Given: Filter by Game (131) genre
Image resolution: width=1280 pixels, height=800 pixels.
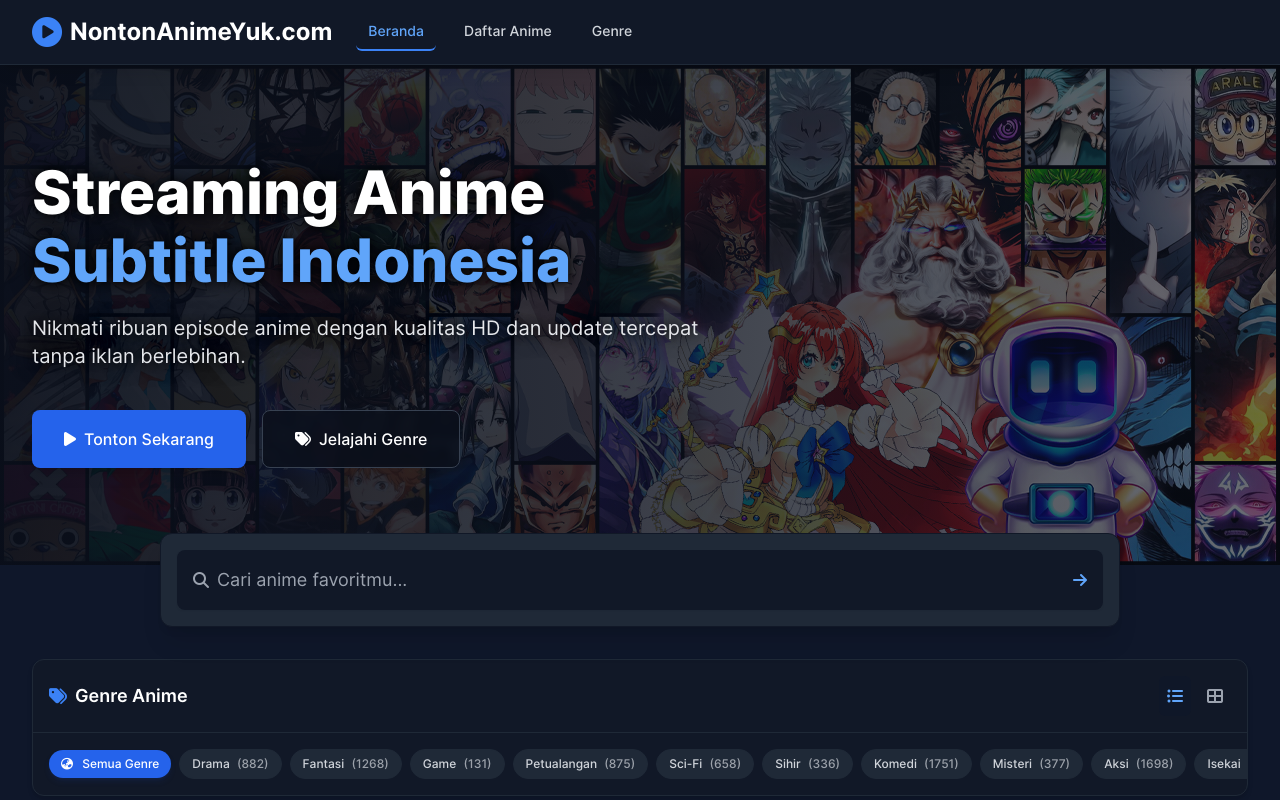Looking at the screenshot, I should click(x=457, y=764).
